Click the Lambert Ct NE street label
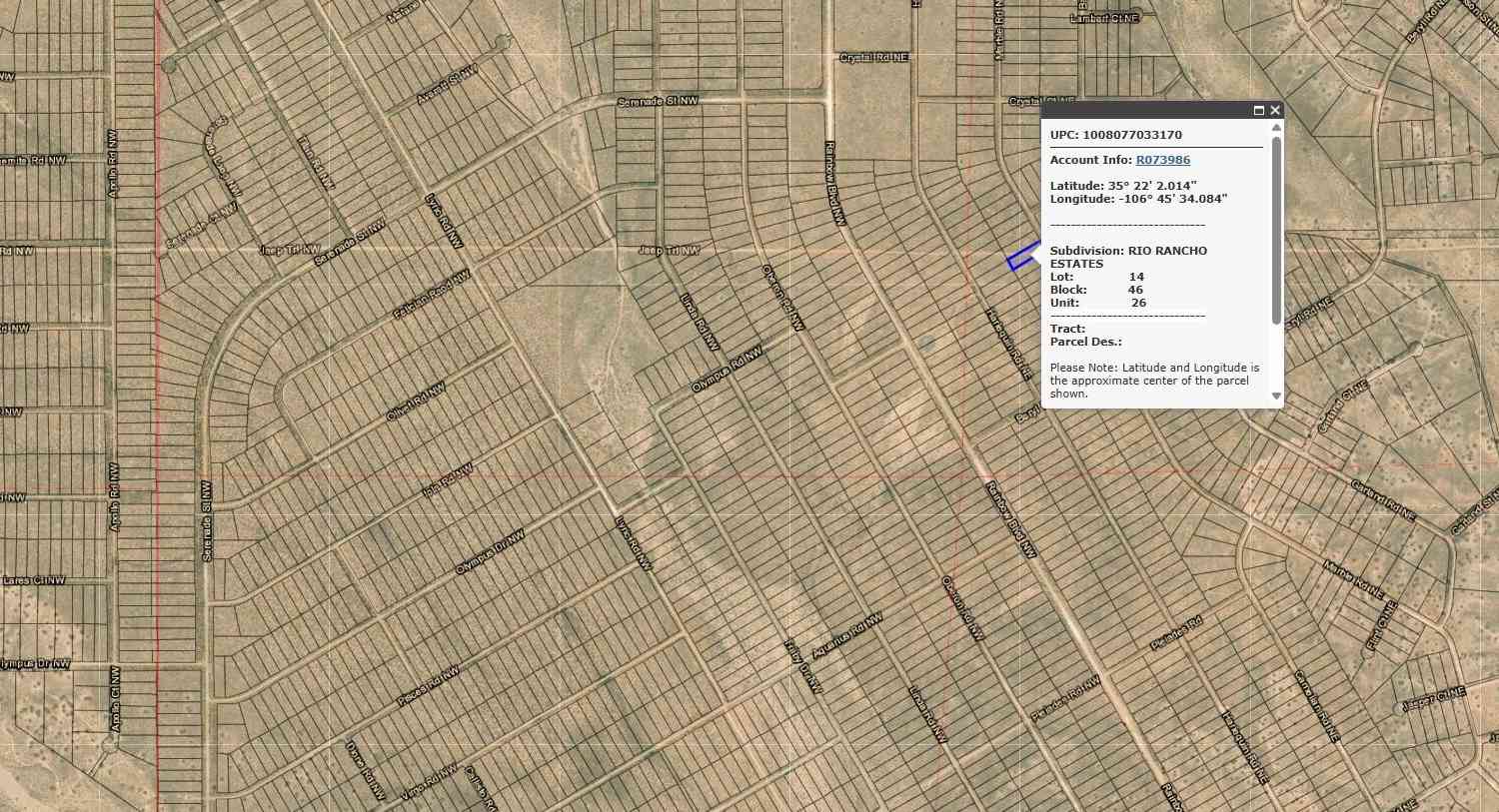The width and height of the screenshot is (1499, 812). click(1105, 18)
